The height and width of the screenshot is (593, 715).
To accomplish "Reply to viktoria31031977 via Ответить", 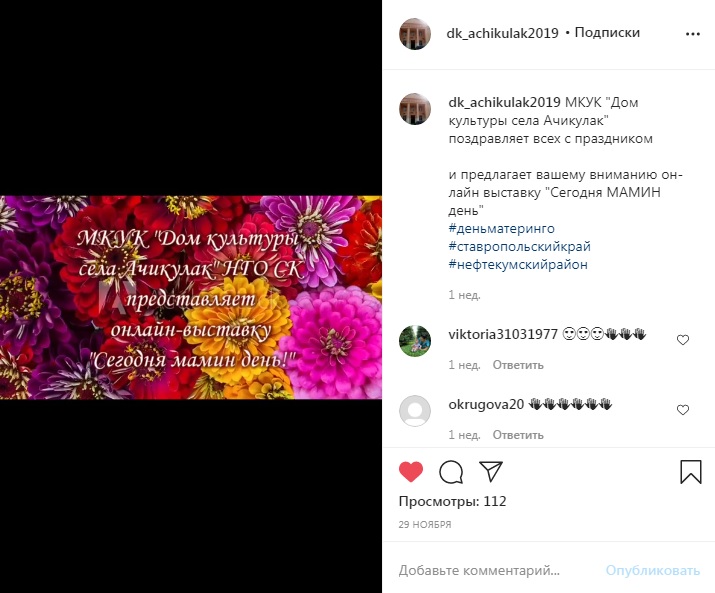I will 518,365.
